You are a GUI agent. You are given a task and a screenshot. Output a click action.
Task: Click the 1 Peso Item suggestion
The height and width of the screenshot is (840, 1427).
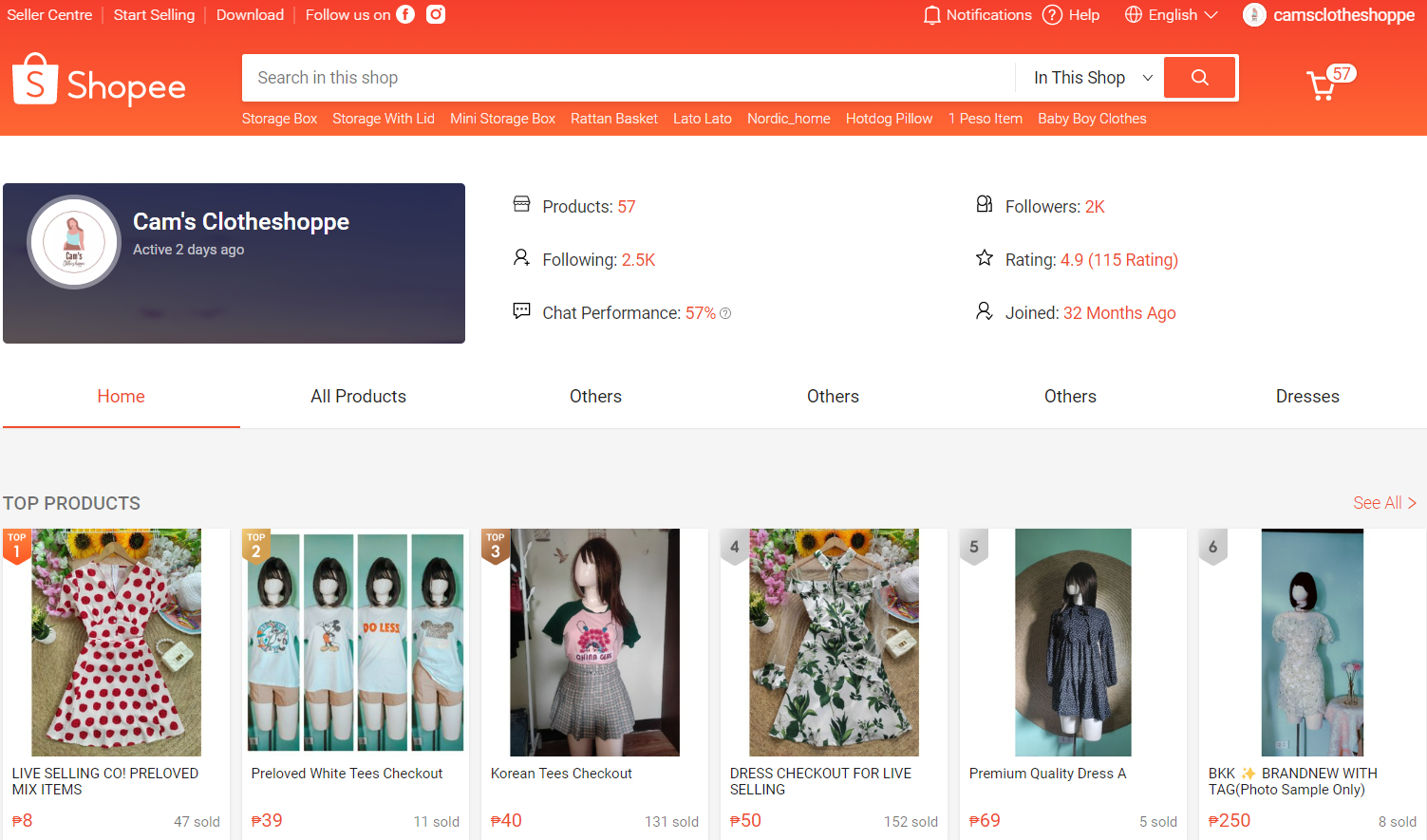coord(986,119)
